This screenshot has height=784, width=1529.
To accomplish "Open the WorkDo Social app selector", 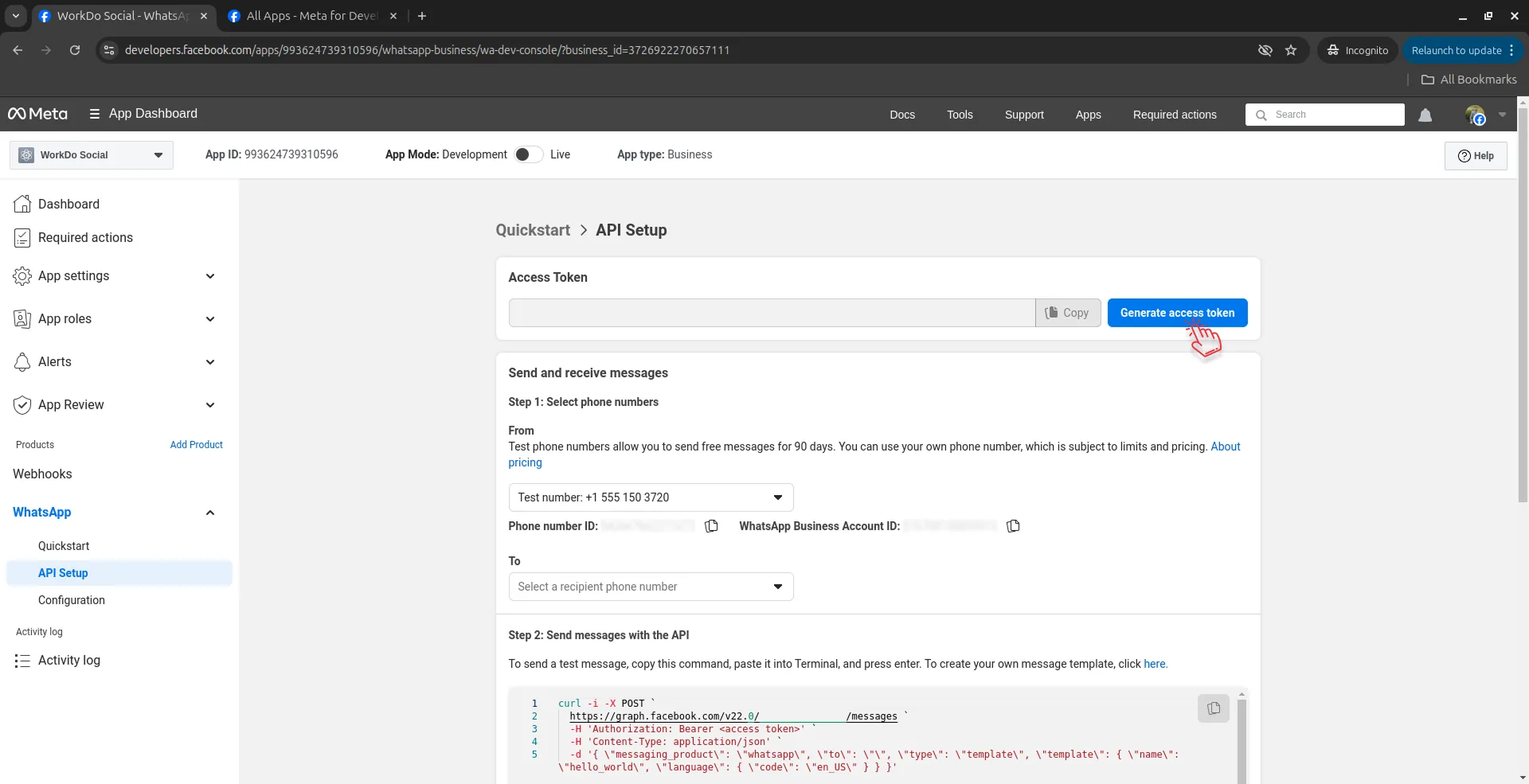I will [92, 155].
